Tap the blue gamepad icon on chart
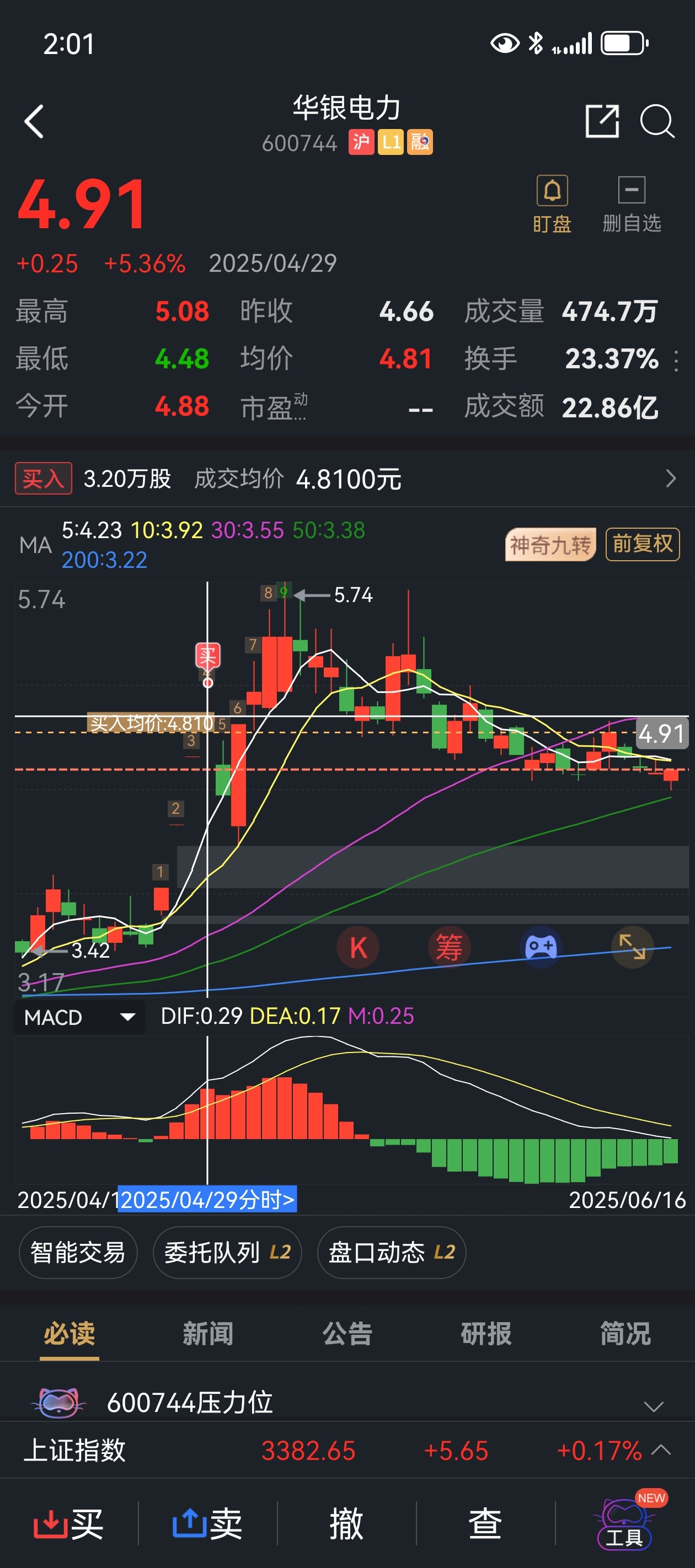The width and height of the screenshot is (695, 1568). tap(541, 948)
